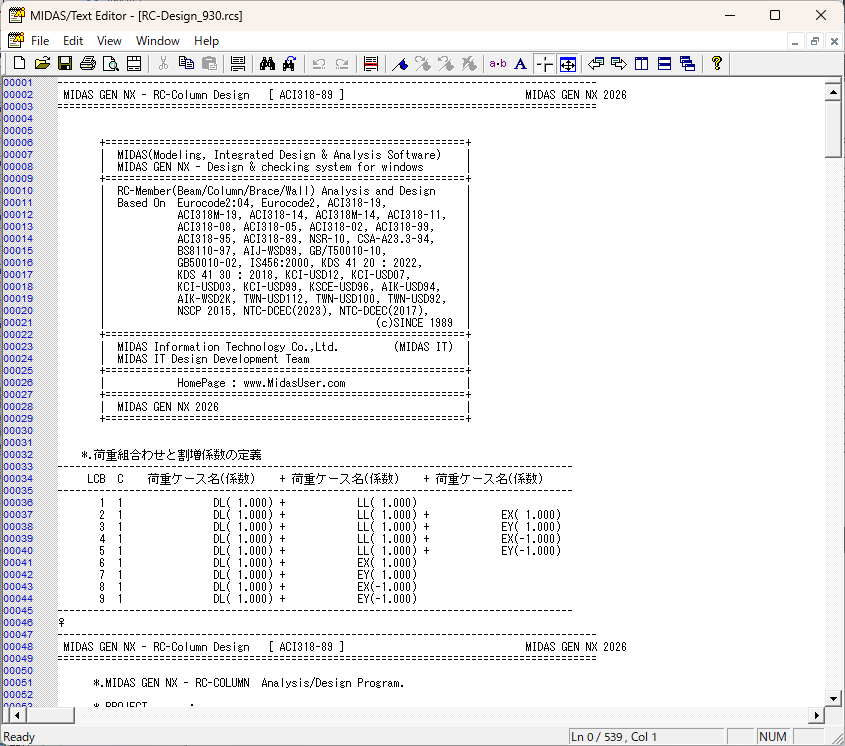Viewport: 845px width, 746px height.
Task: Toggle the full-view arrows icon
Action: 568,64
